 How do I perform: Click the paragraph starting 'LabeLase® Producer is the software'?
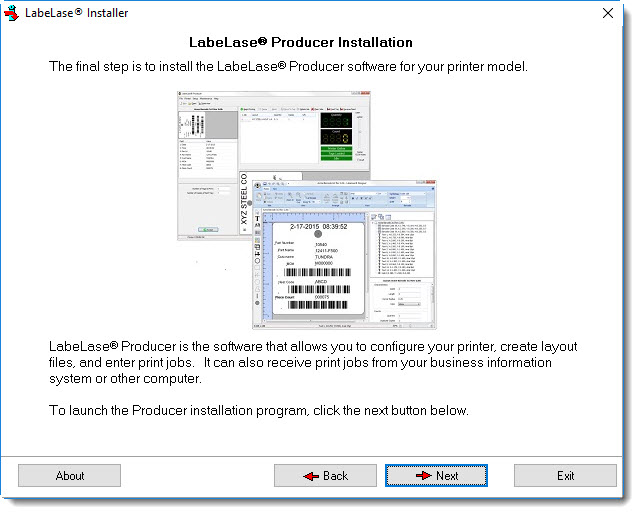[313, 362]
